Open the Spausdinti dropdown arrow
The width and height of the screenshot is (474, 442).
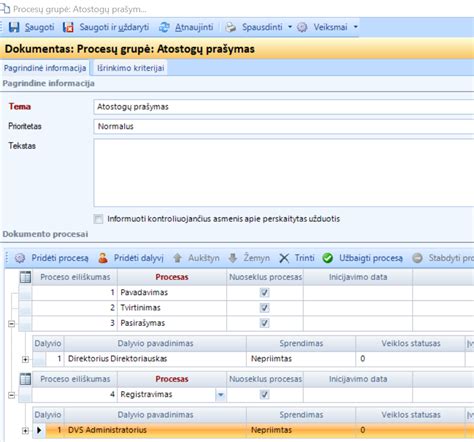pyautogui.click(x=290, y=27)
